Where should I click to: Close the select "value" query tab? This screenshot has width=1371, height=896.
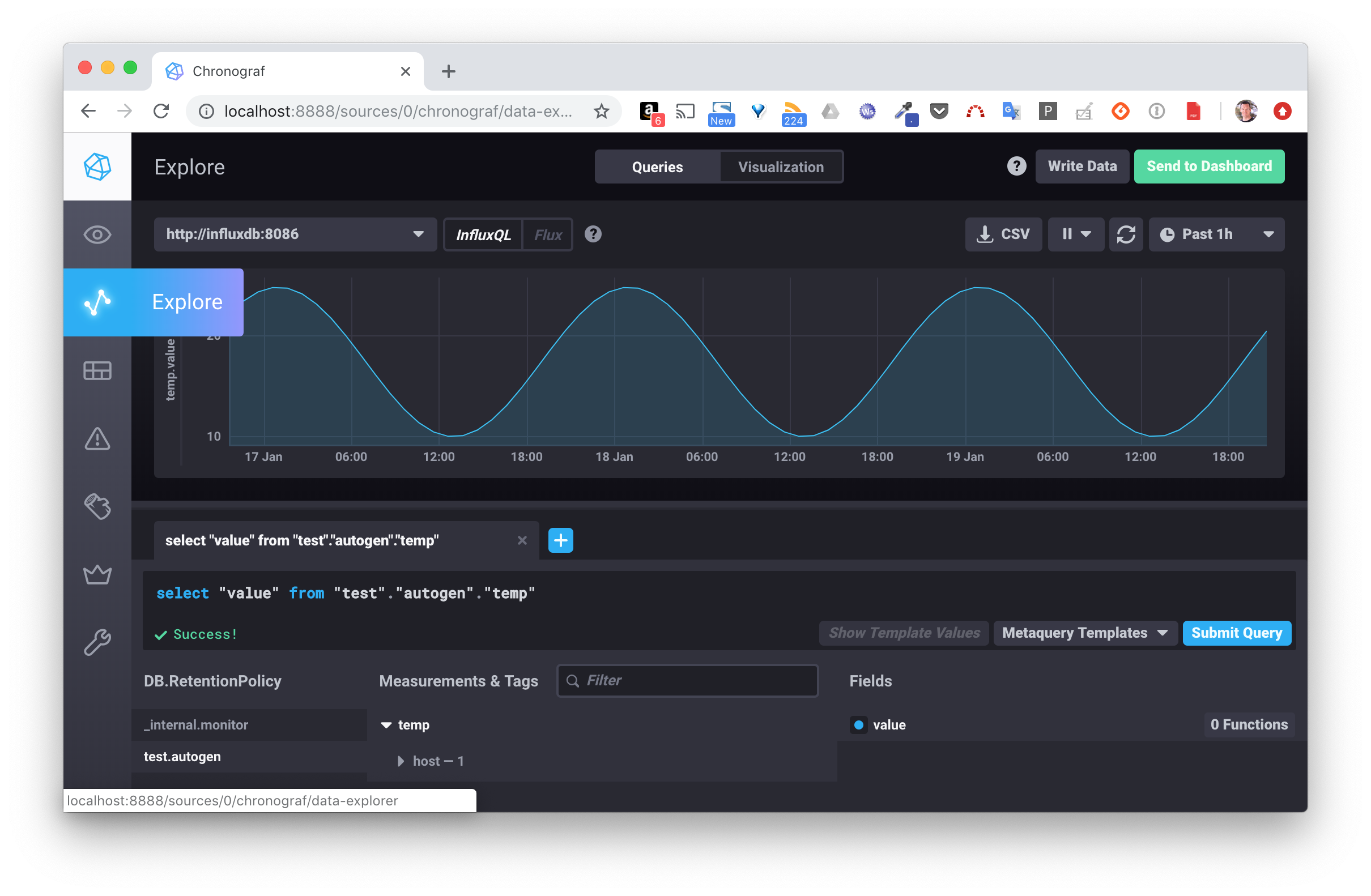click(x=522, y=541)
